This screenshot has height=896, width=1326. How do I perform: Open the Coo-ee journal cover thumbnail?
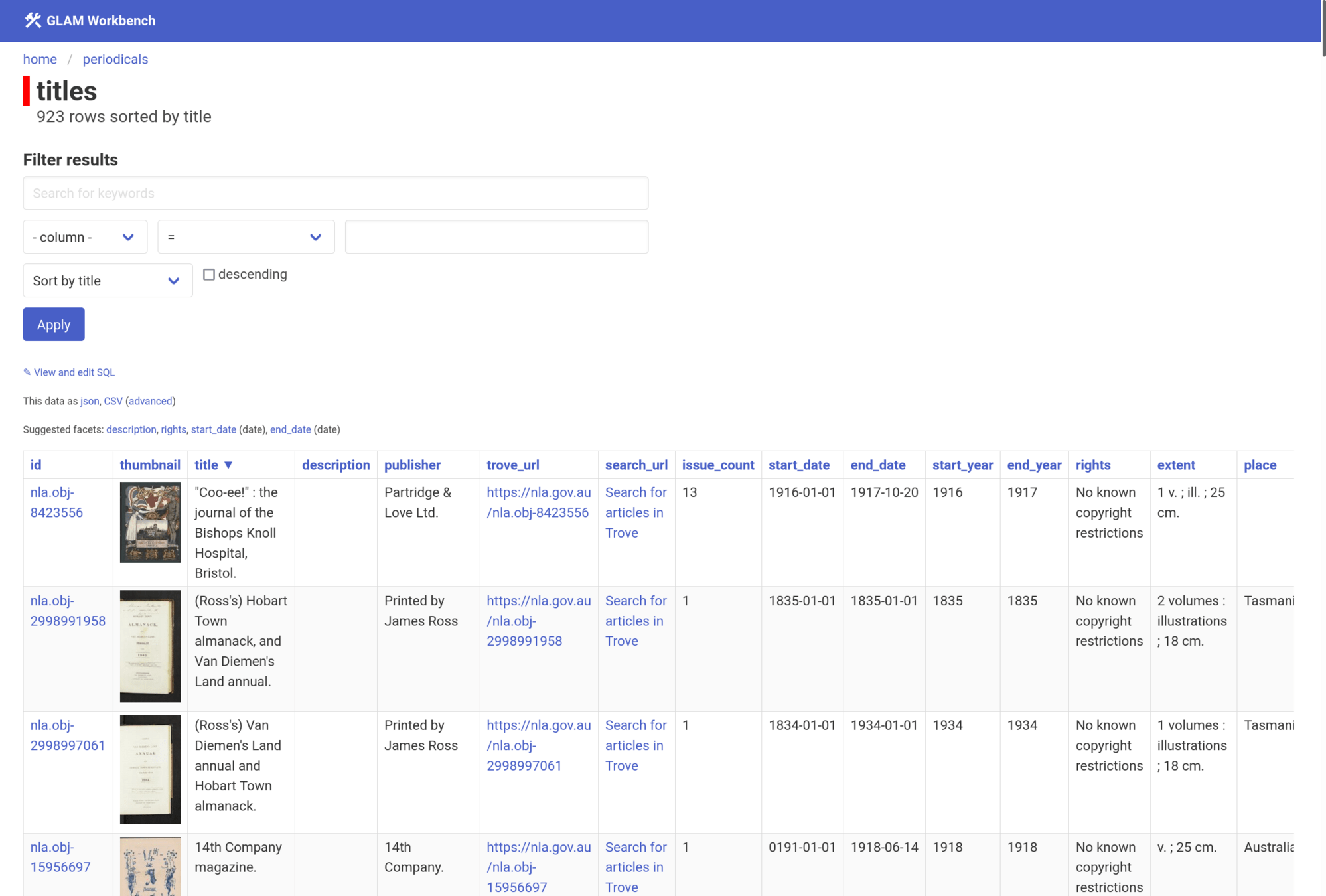point(150,522)
